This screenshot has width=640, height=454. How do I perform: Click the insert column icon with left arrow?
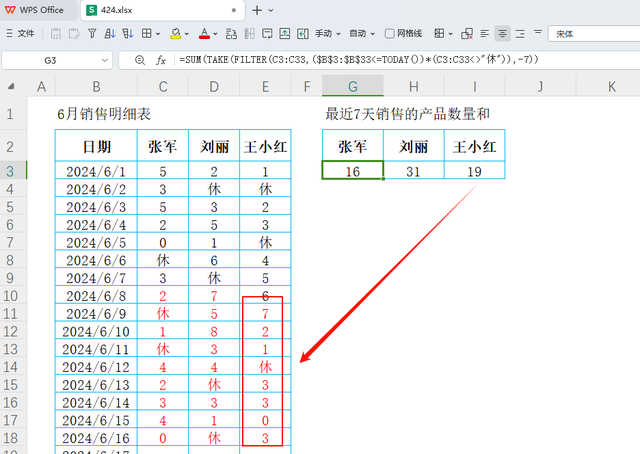303,33
